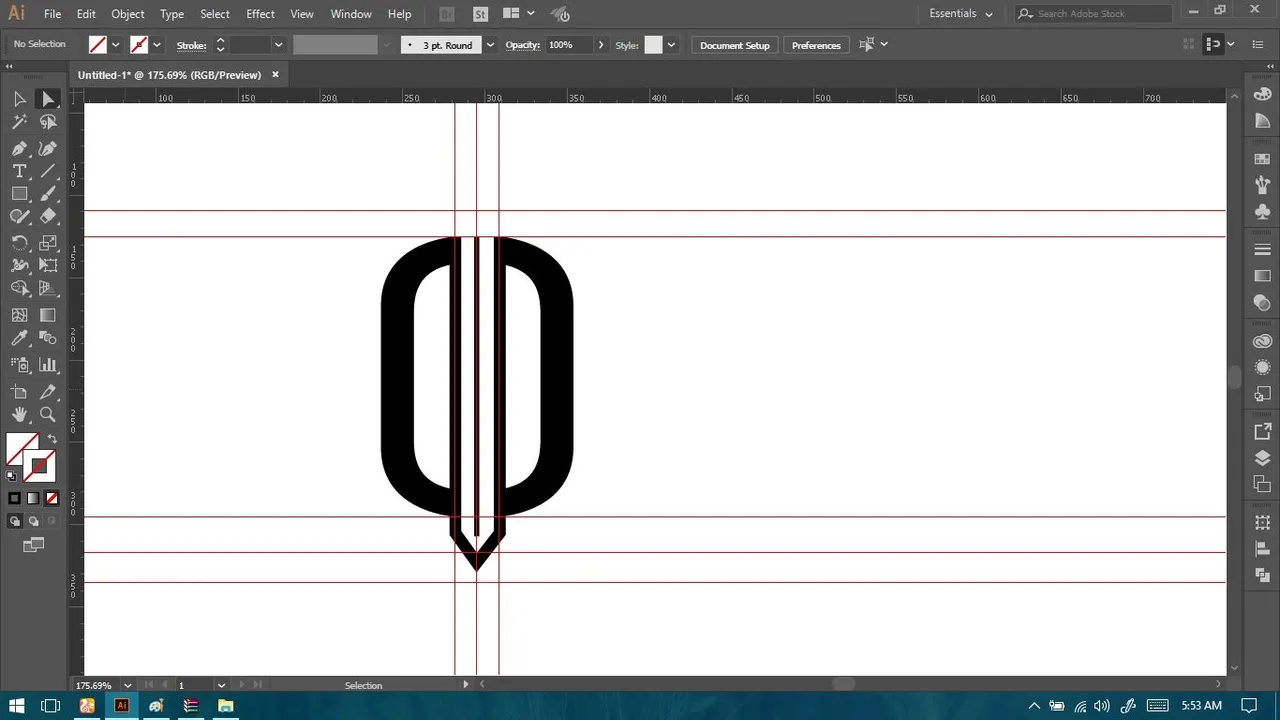Expand Opacity slider arrow

601,45
